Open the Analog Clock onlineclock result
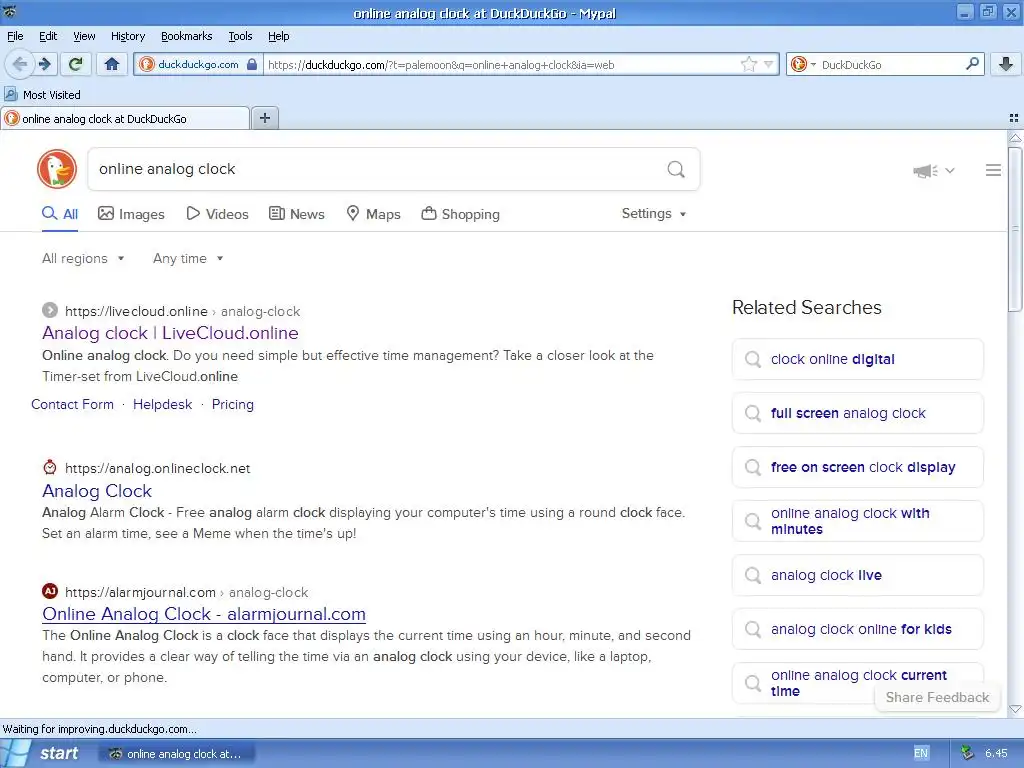The width and height of the screenshot is (1024, 768). [x=97, y=491]
